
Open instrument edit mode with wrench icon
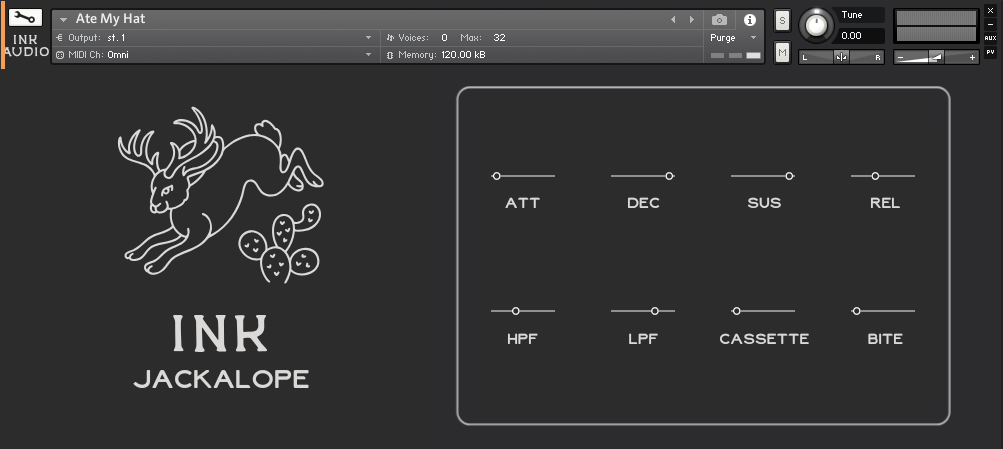point(25,18)
